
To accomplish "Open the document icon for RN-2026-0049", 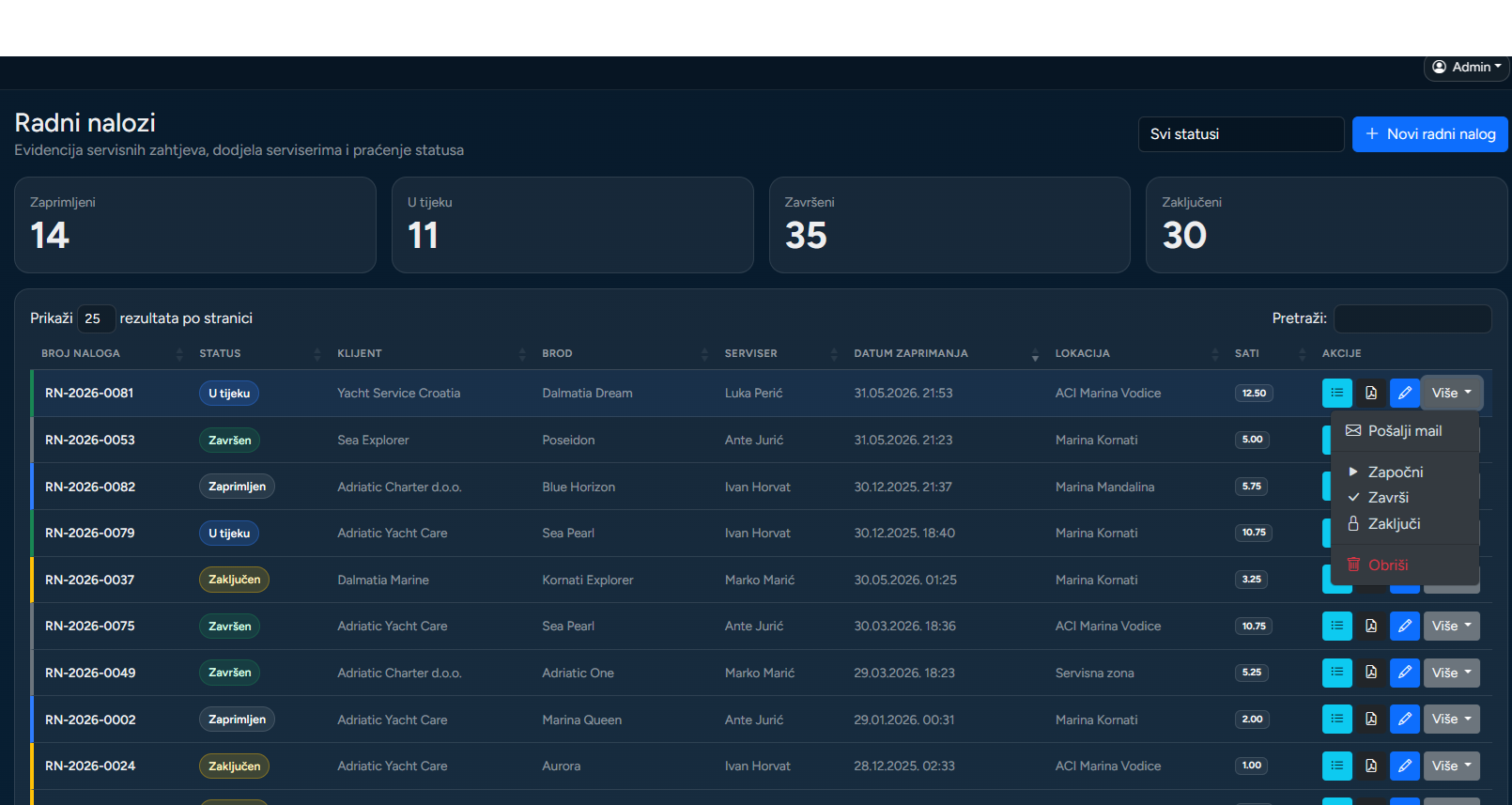I will [1371, 673].
